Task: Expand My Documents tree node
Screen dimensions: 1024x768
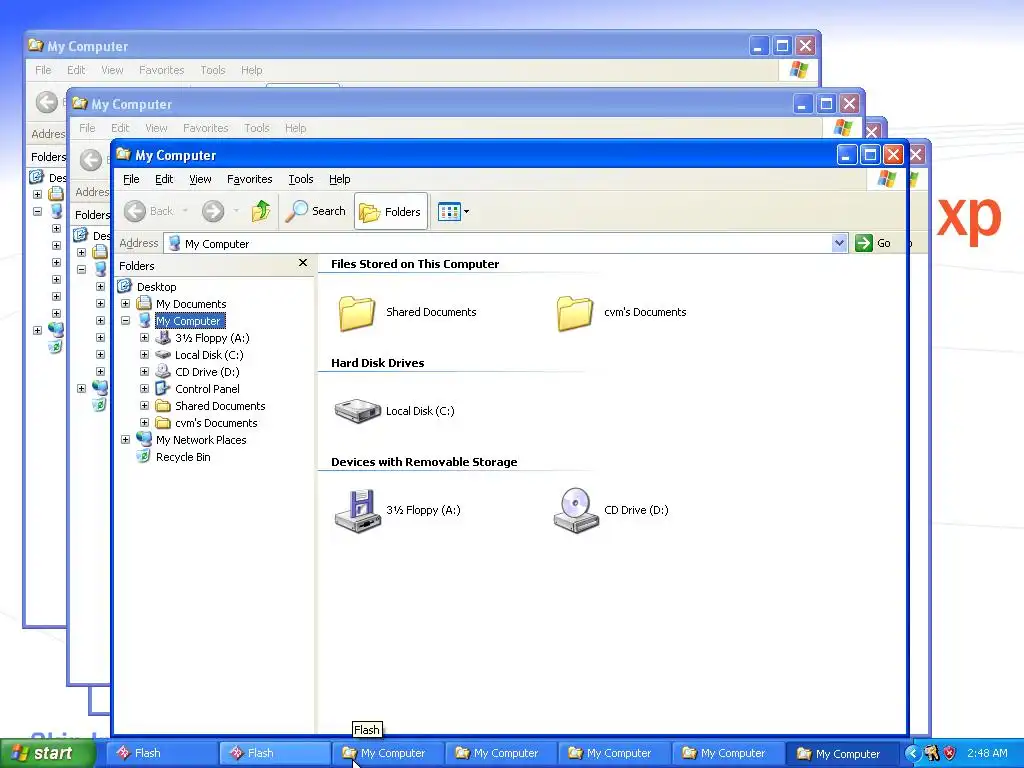Action: click(x=125, y=304)
